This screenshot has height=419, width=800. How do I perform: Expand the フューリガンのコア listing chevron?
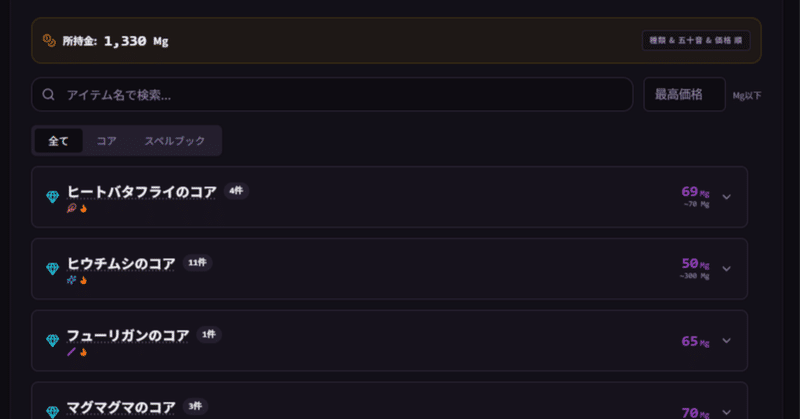(x=727, y=341)
